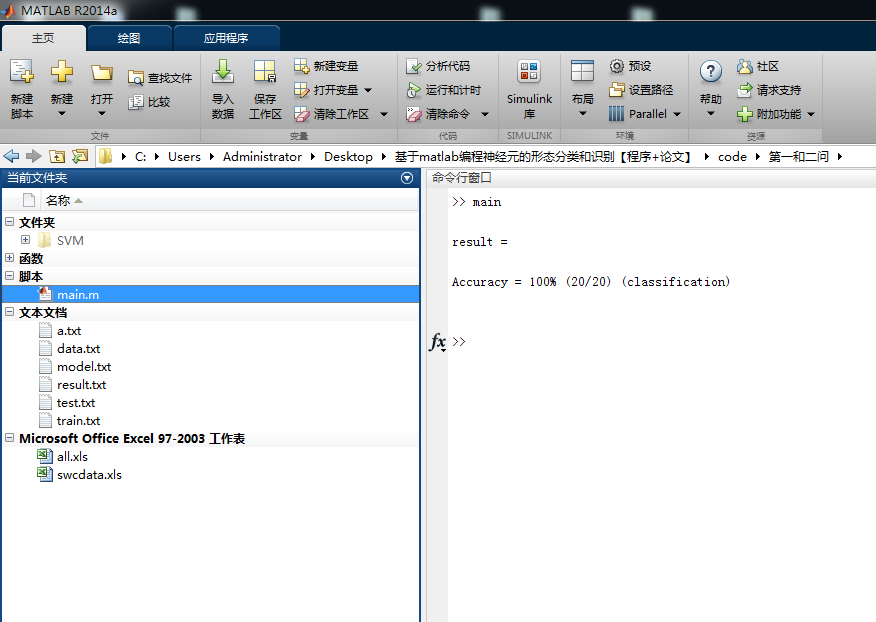The width and height of the screenshot is (876, 622).
Task: Select model.txt file
Action: click(84, 367)
